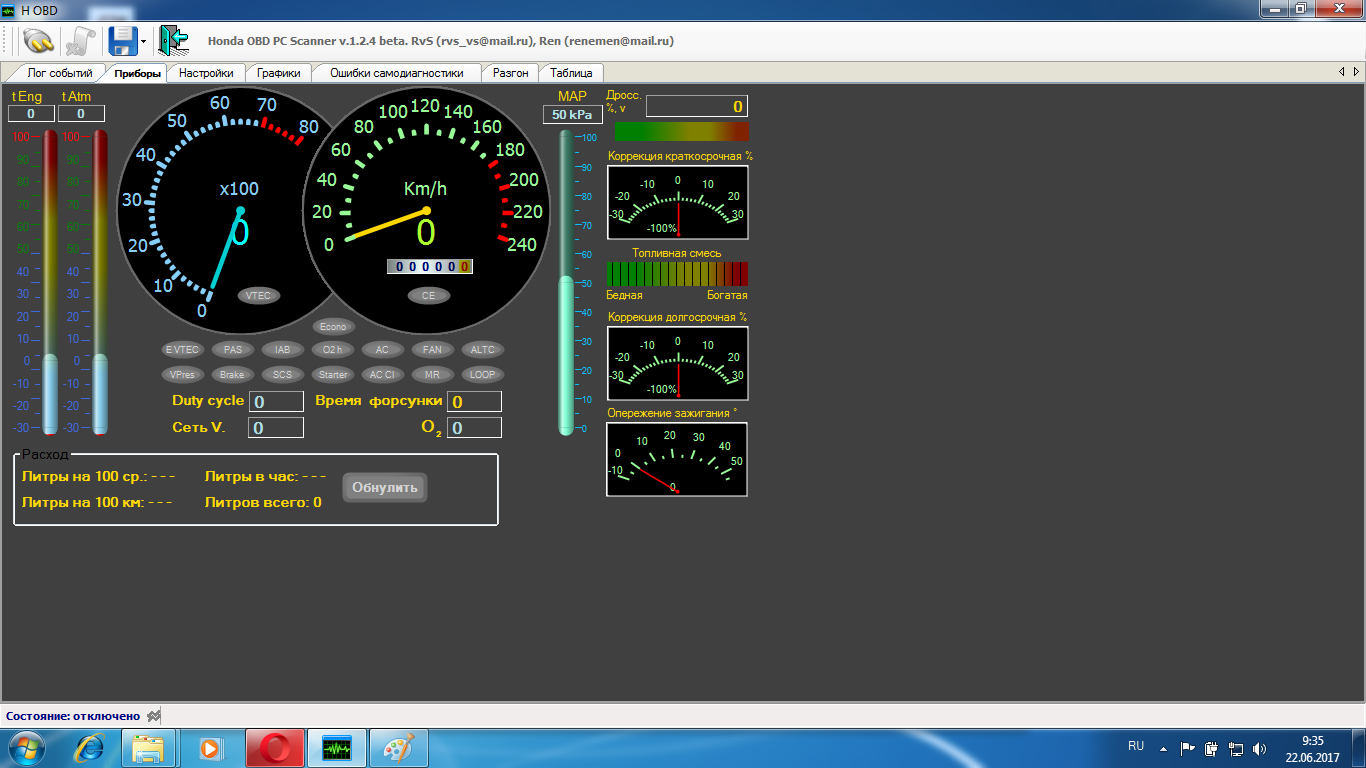
Task: Switch to the Лог событий tab
Action: click(x=60, y=73)
